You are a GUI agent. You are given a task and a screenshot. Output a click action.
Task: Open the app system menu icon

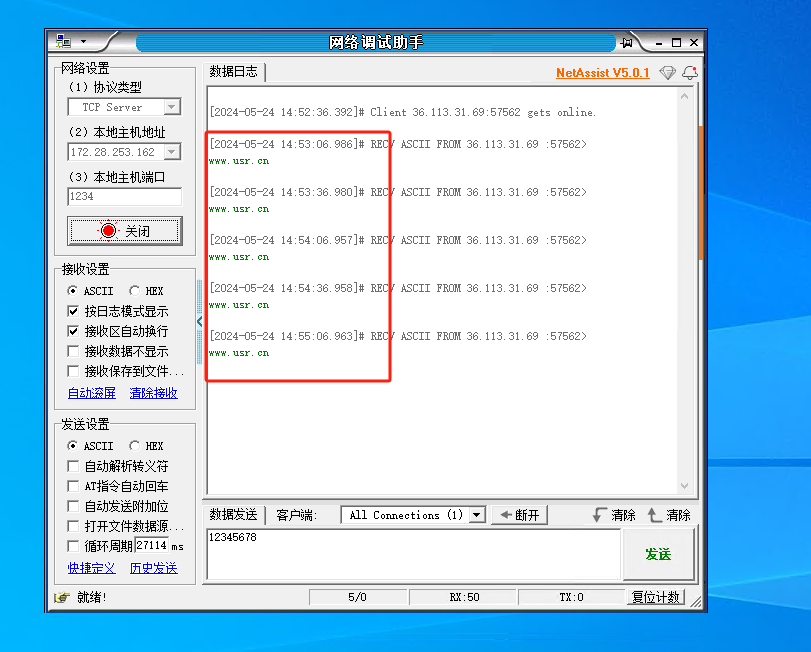pyautogui.click(x=63, y=41)
